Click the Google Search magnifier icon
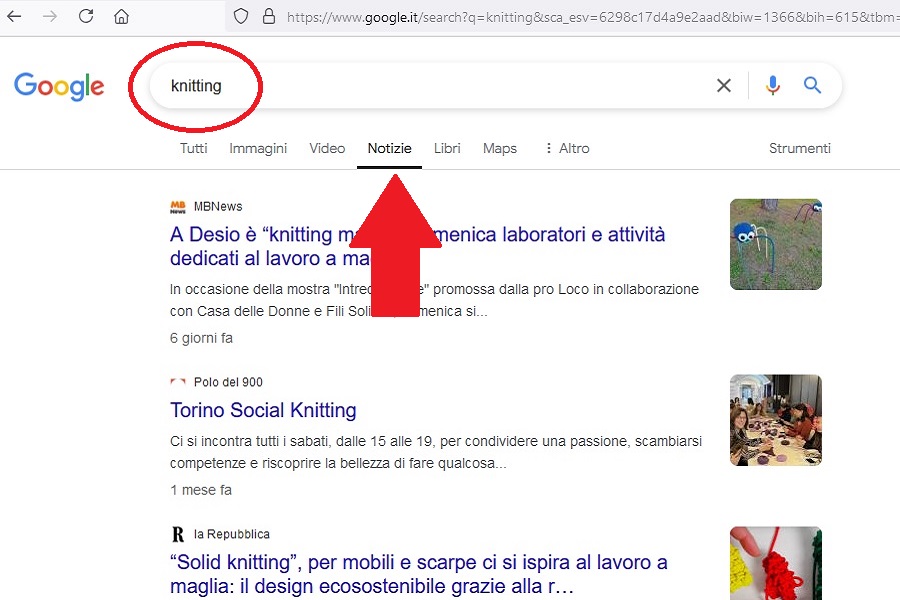The image size is (900, 600). point(812,85)
